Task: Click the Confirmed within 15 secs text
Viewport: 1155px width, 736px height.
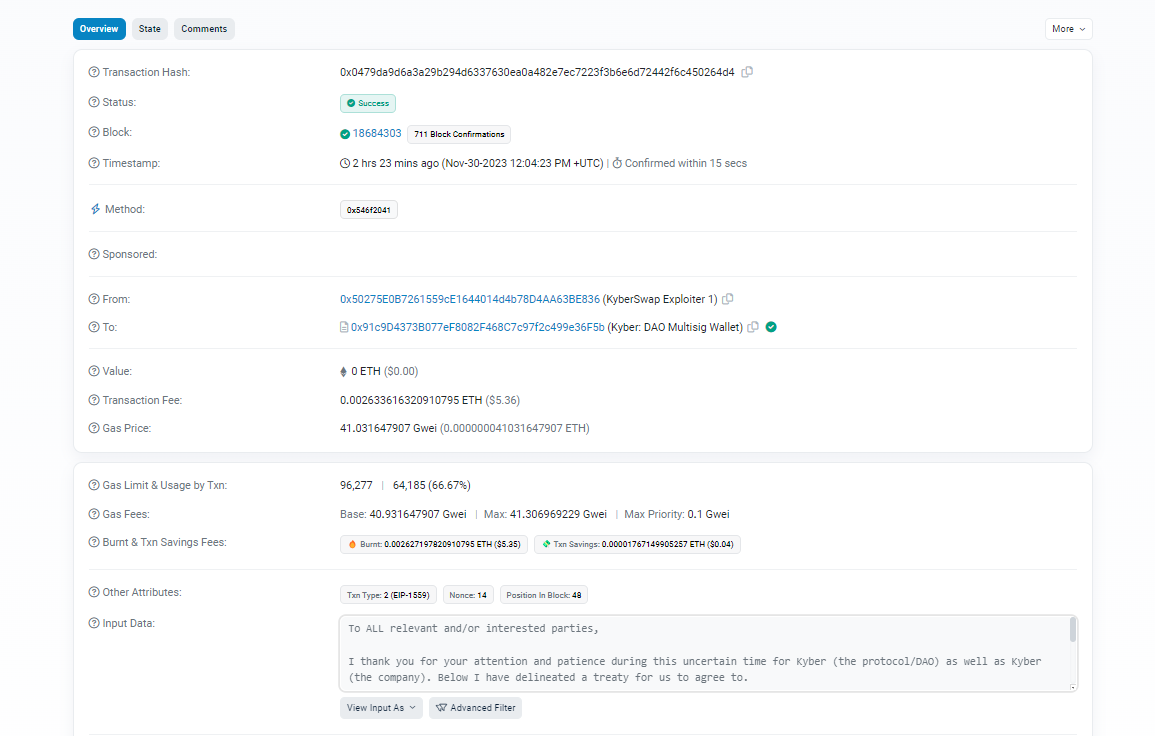Action: (686, 164)
